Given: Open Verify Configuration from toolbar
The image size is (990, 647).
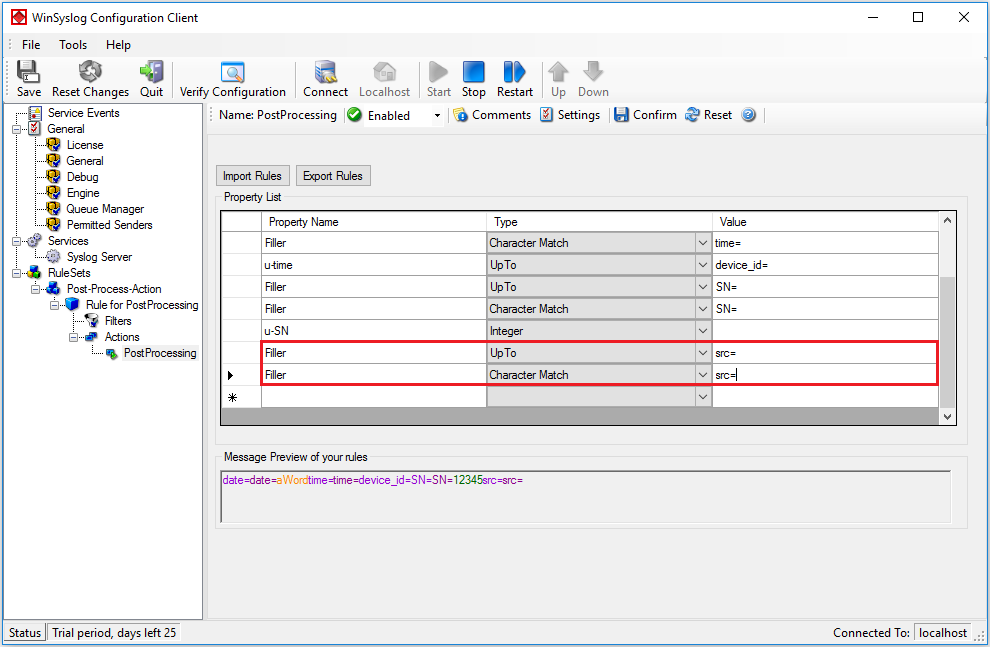Looking at the screenshot, I should pyautogui.click(x=232, y=79).
